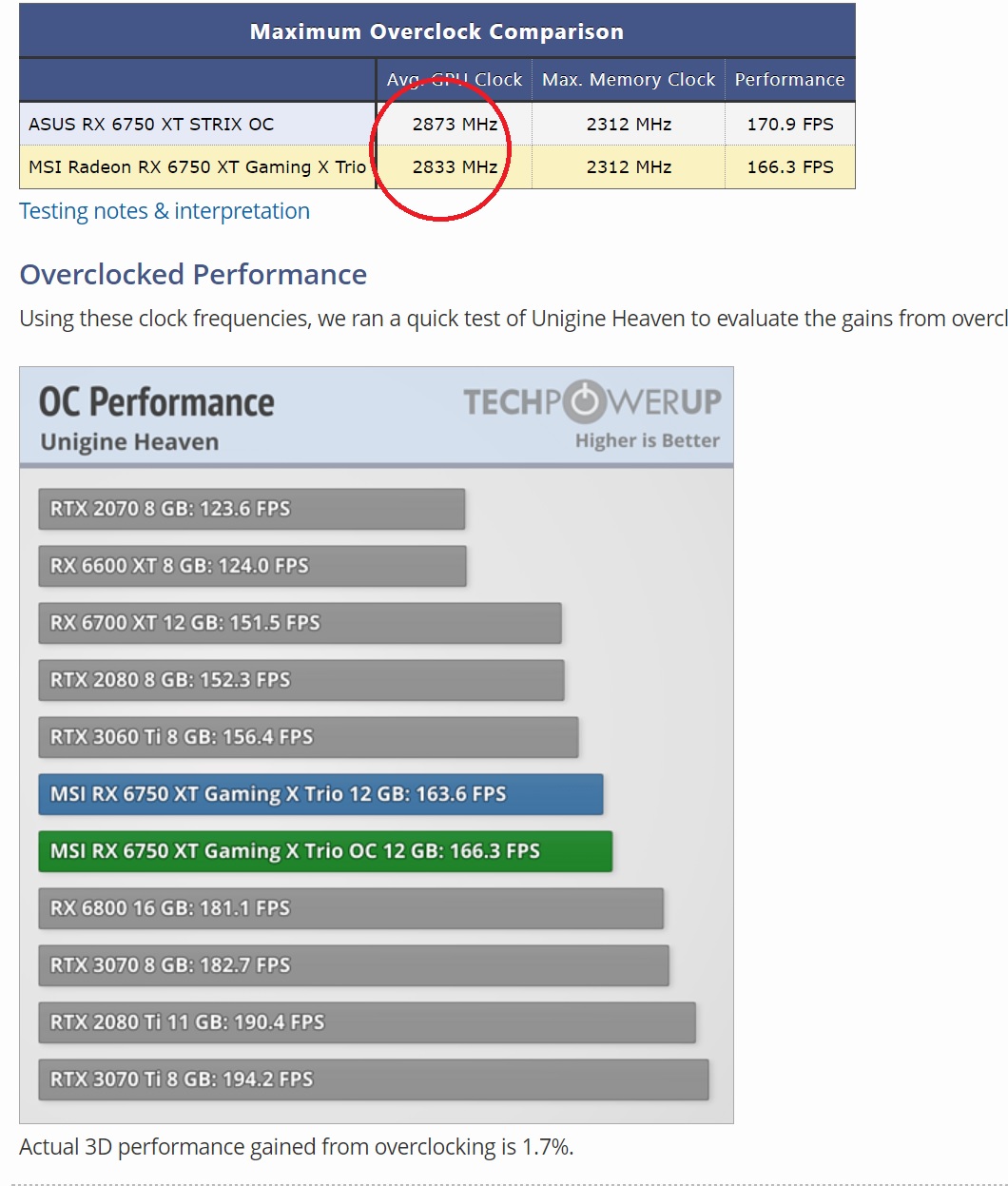This screenshot has height=1186, width=1008.
Task: Click the RTX 2080 Ti 11 GB bar
Action: point(367,1022)
